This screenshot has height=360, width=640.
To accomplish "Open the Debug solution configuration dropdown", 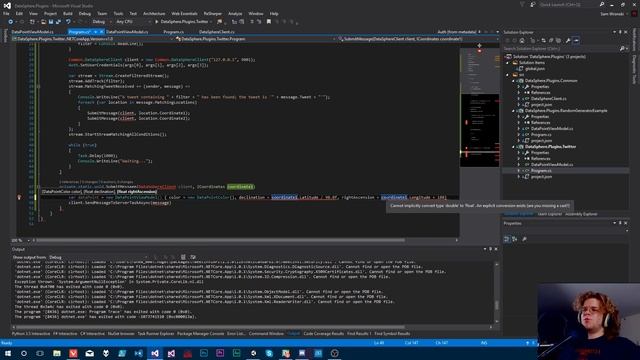I will (101, 22).
